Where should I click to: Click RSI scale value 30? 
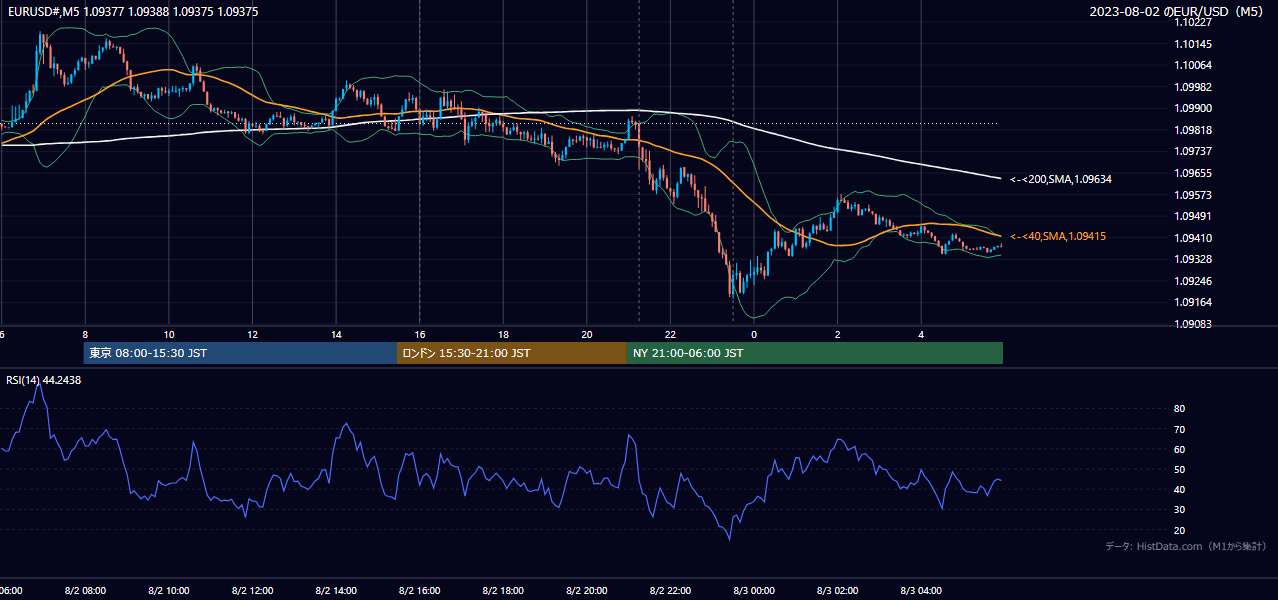click(x=1179, y=510)
